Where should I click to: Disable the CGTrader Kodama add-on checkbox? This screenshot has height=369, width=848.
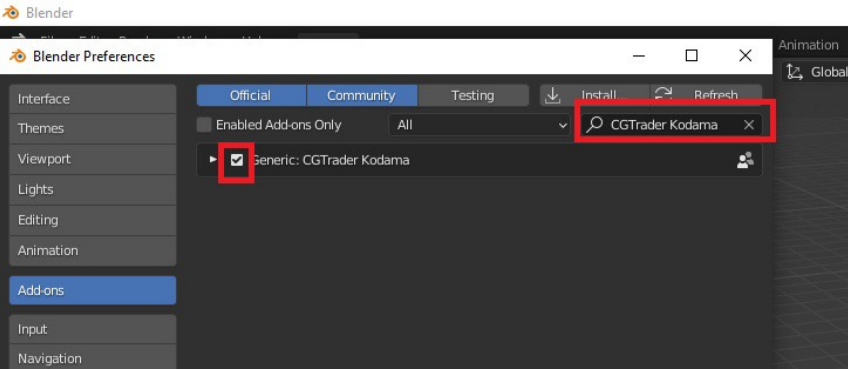pos(237,160)
